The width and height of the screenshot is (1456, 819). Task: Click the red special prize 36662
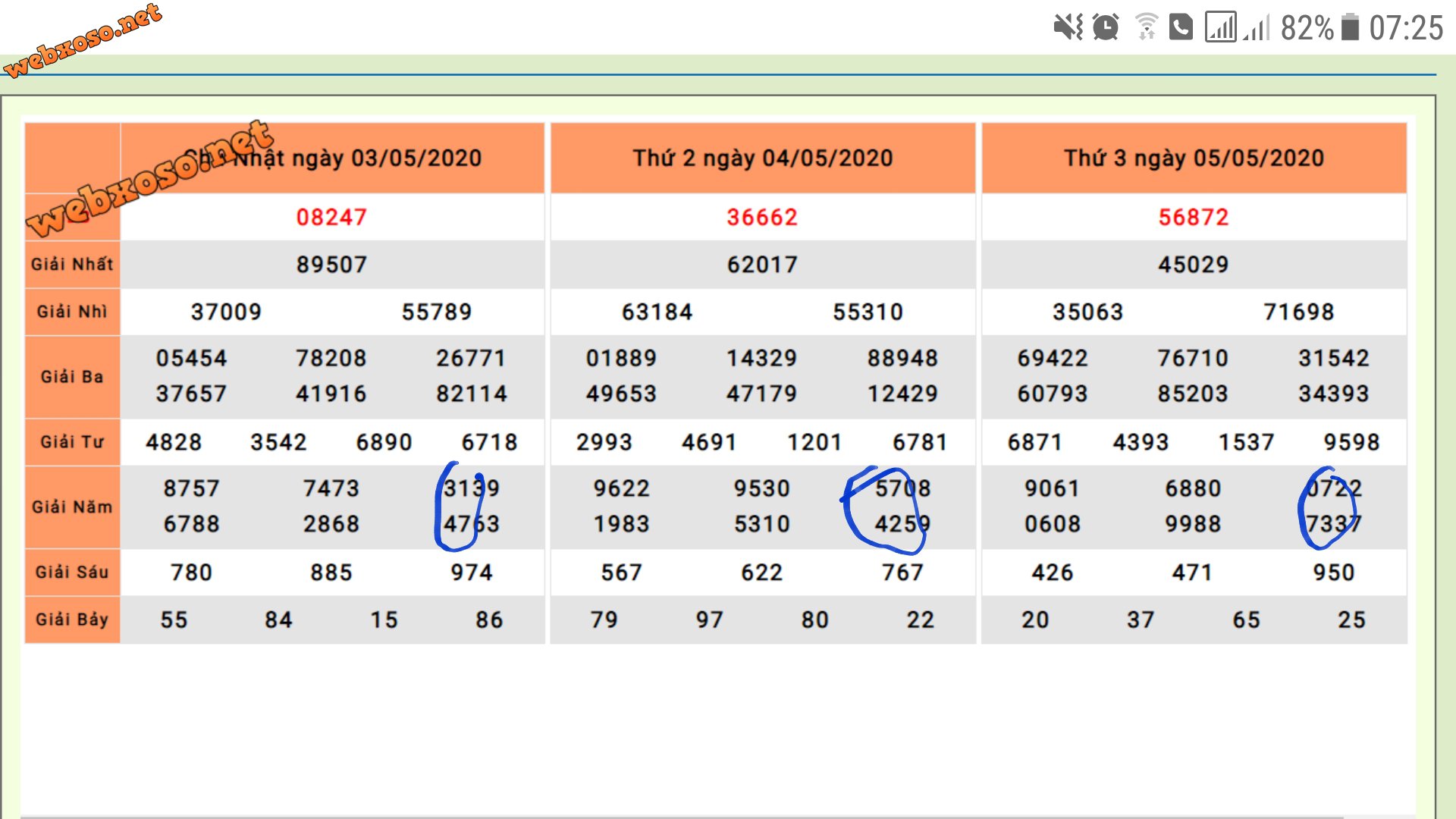[762, 218]
